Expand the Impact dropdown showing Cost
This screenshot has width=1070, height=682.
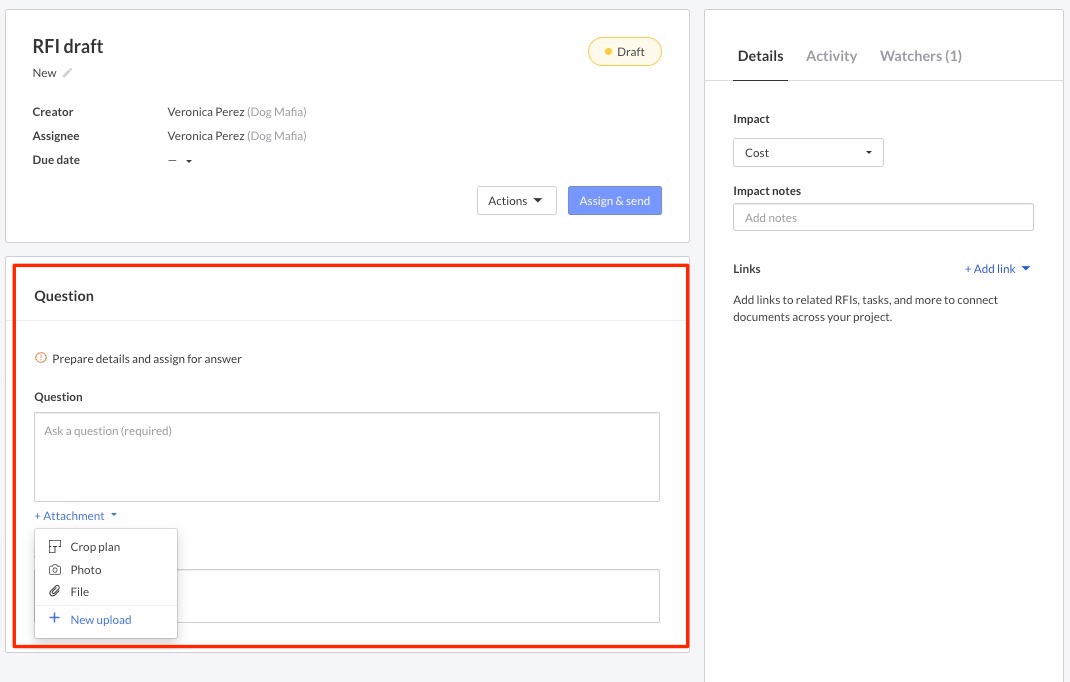(x=808, y=153)
